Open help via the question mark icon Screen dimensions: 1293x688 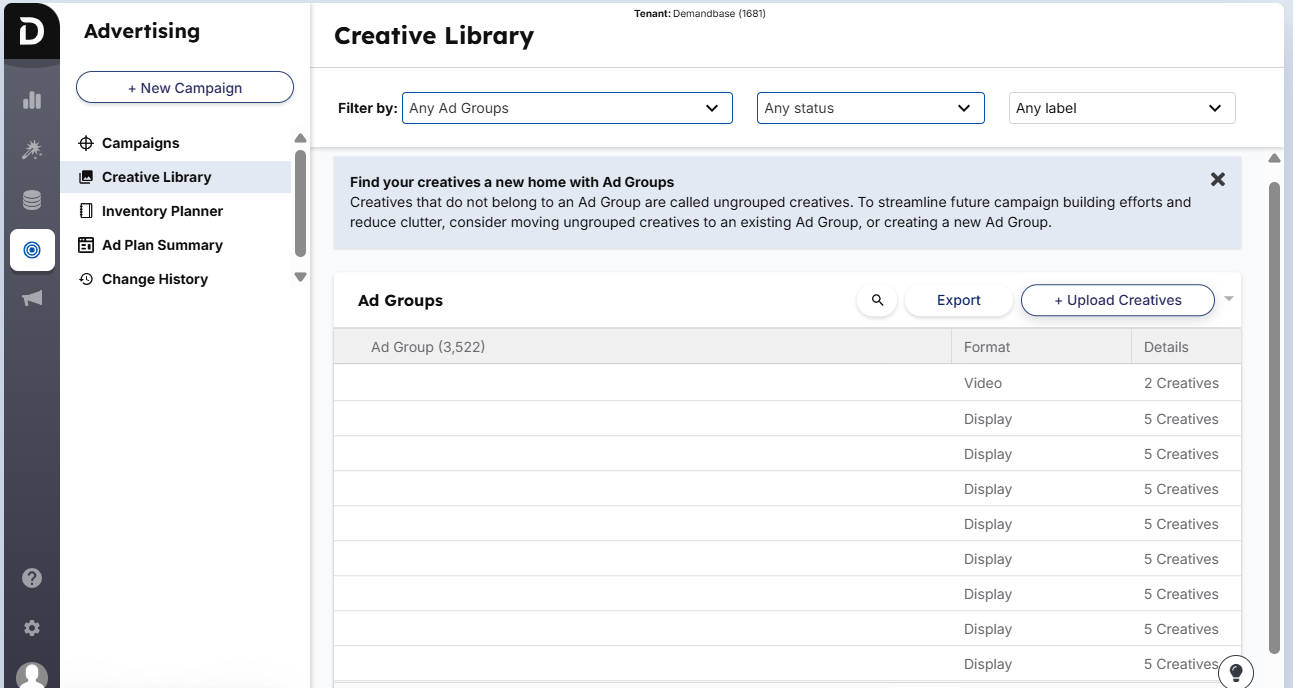click(31, 577)
